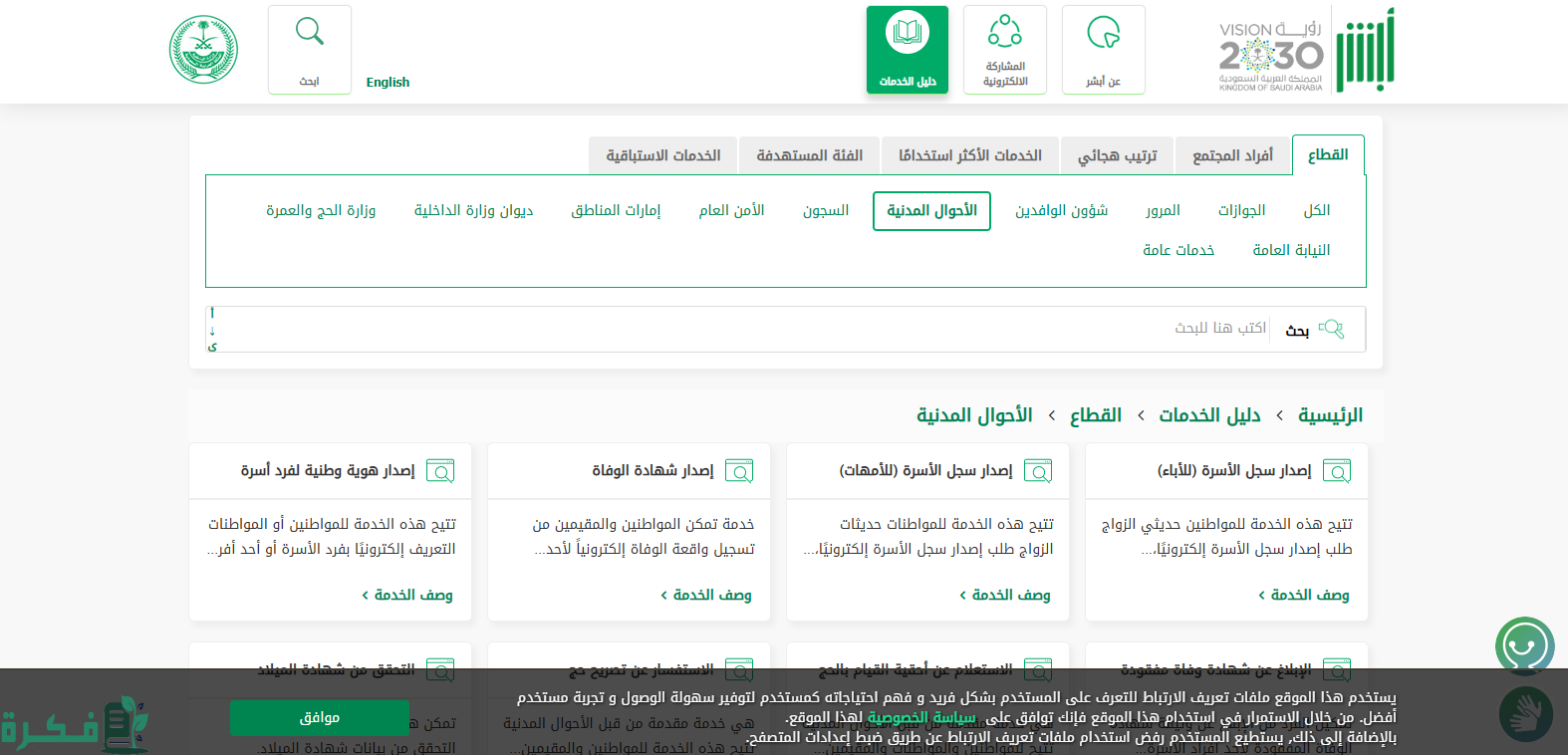The height and width of the screenshot is (755, 1568).
Task: Switch to الخدمات الأكثر استخدامًا tab
Action: click(969, 155)
